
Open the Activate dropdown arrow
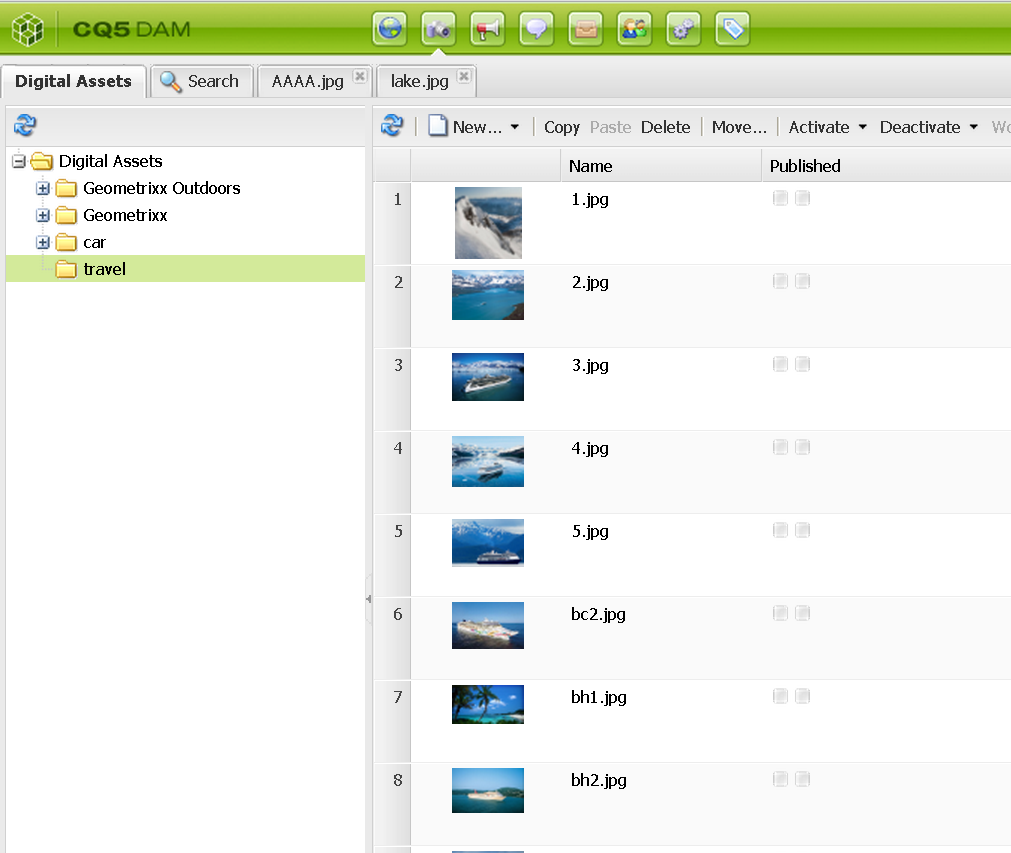click(x=863, y=127)
